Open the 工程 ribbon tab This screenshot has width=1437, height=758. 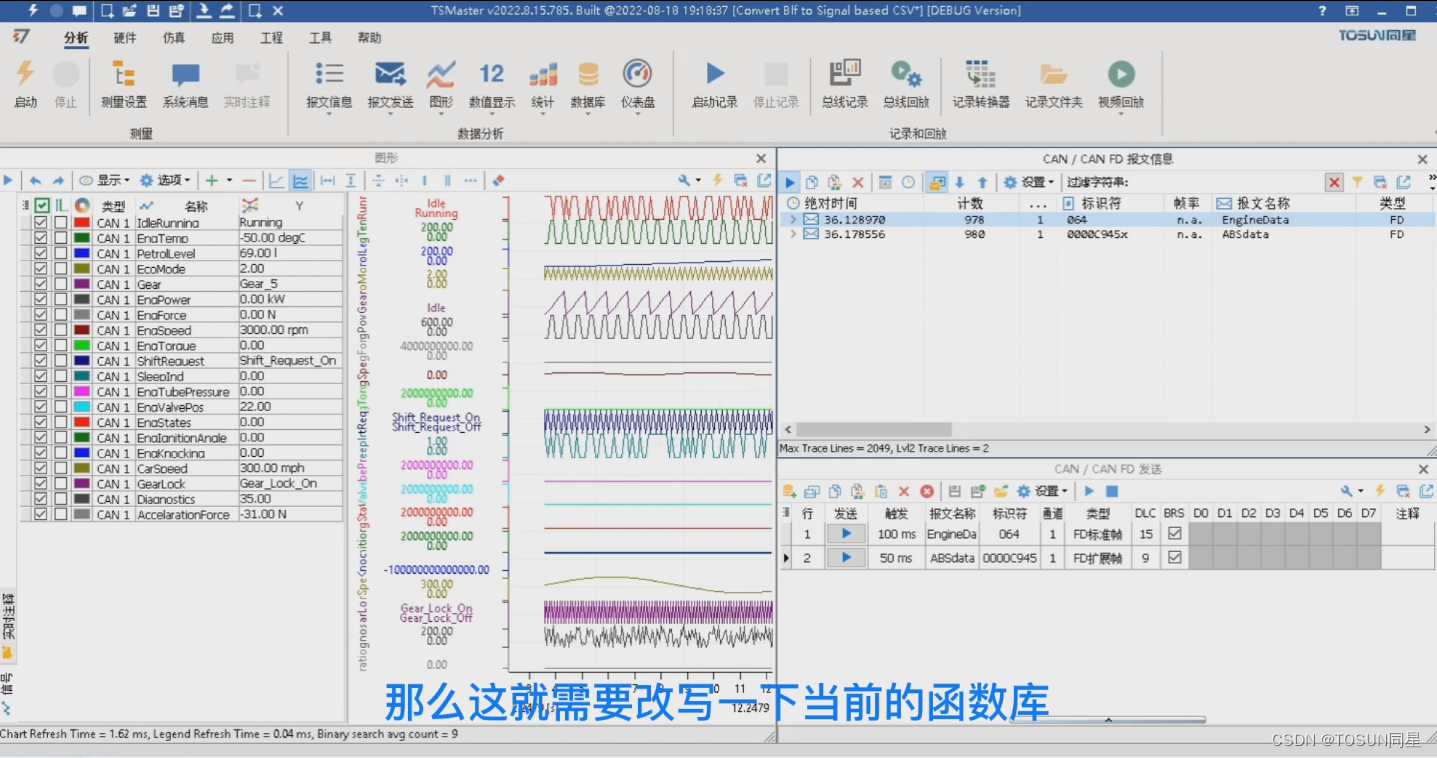tap(270, 38)
